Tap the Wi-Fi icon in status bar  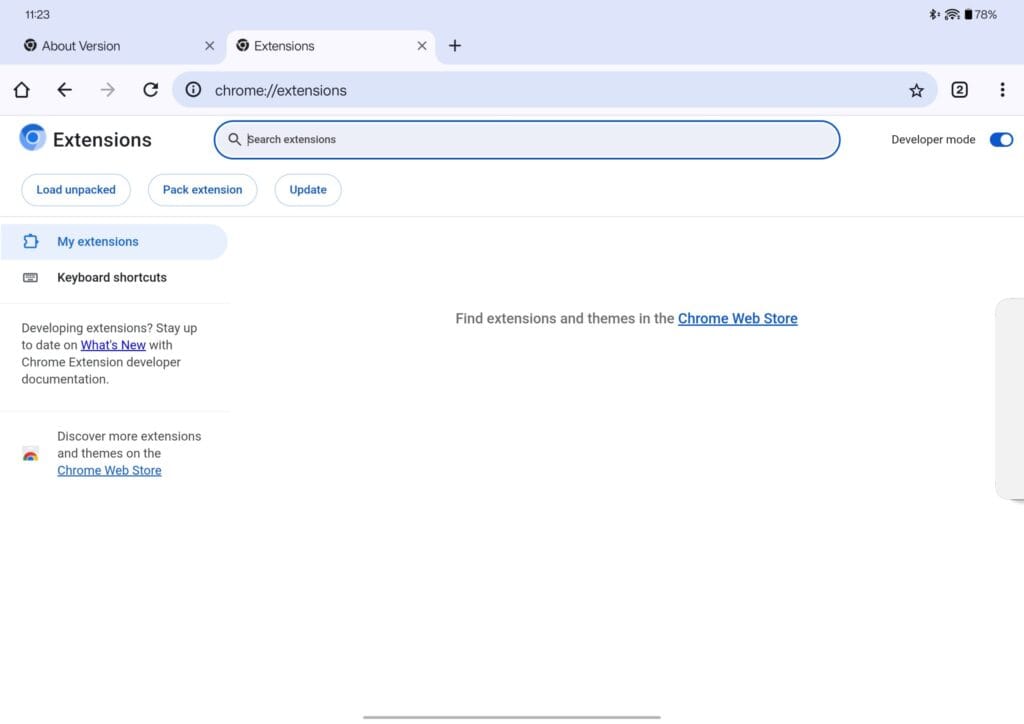pyautogui.click(x=952, y=14)
